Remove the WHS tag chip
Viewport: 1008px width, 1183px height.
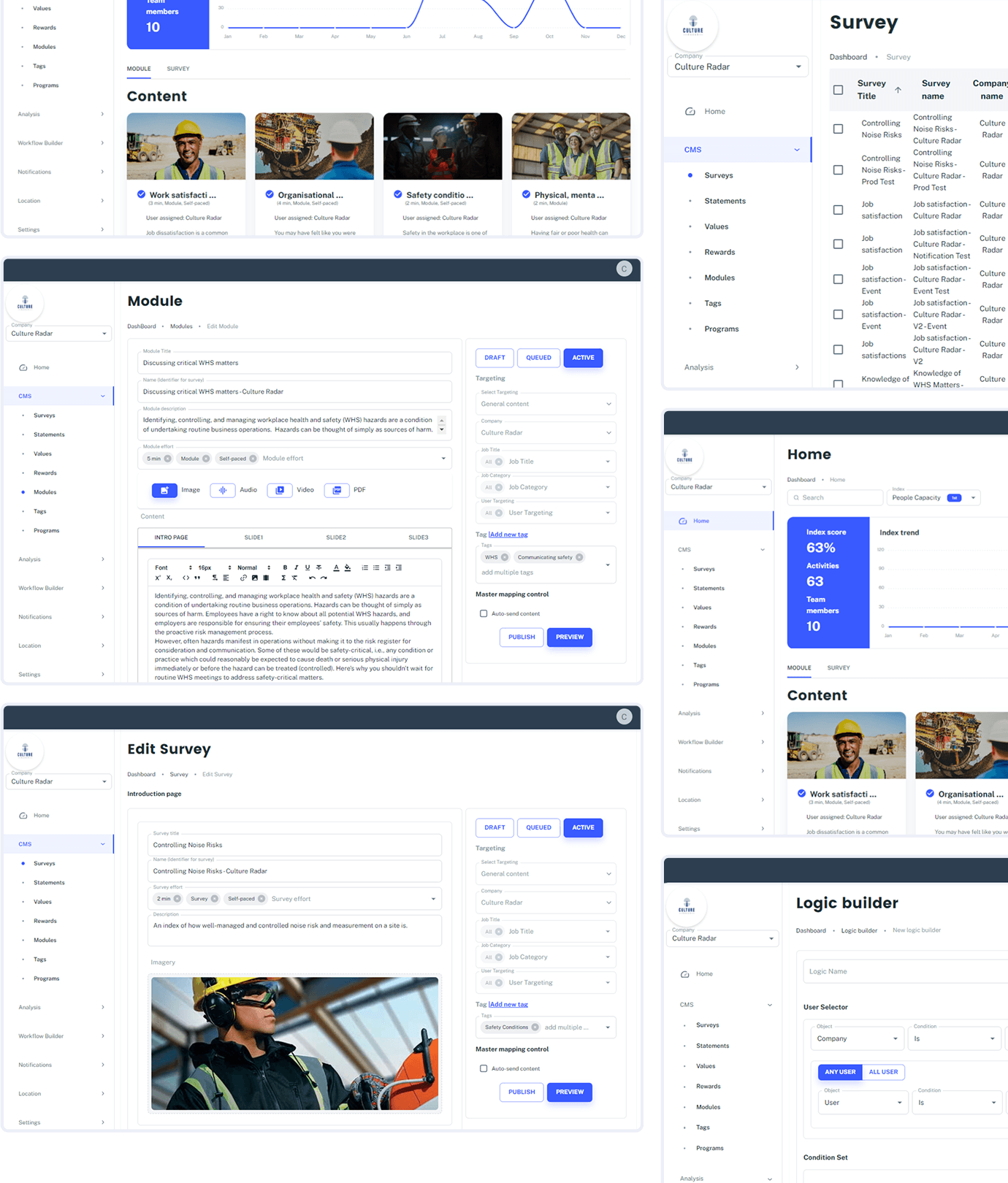tap(504, 557)
